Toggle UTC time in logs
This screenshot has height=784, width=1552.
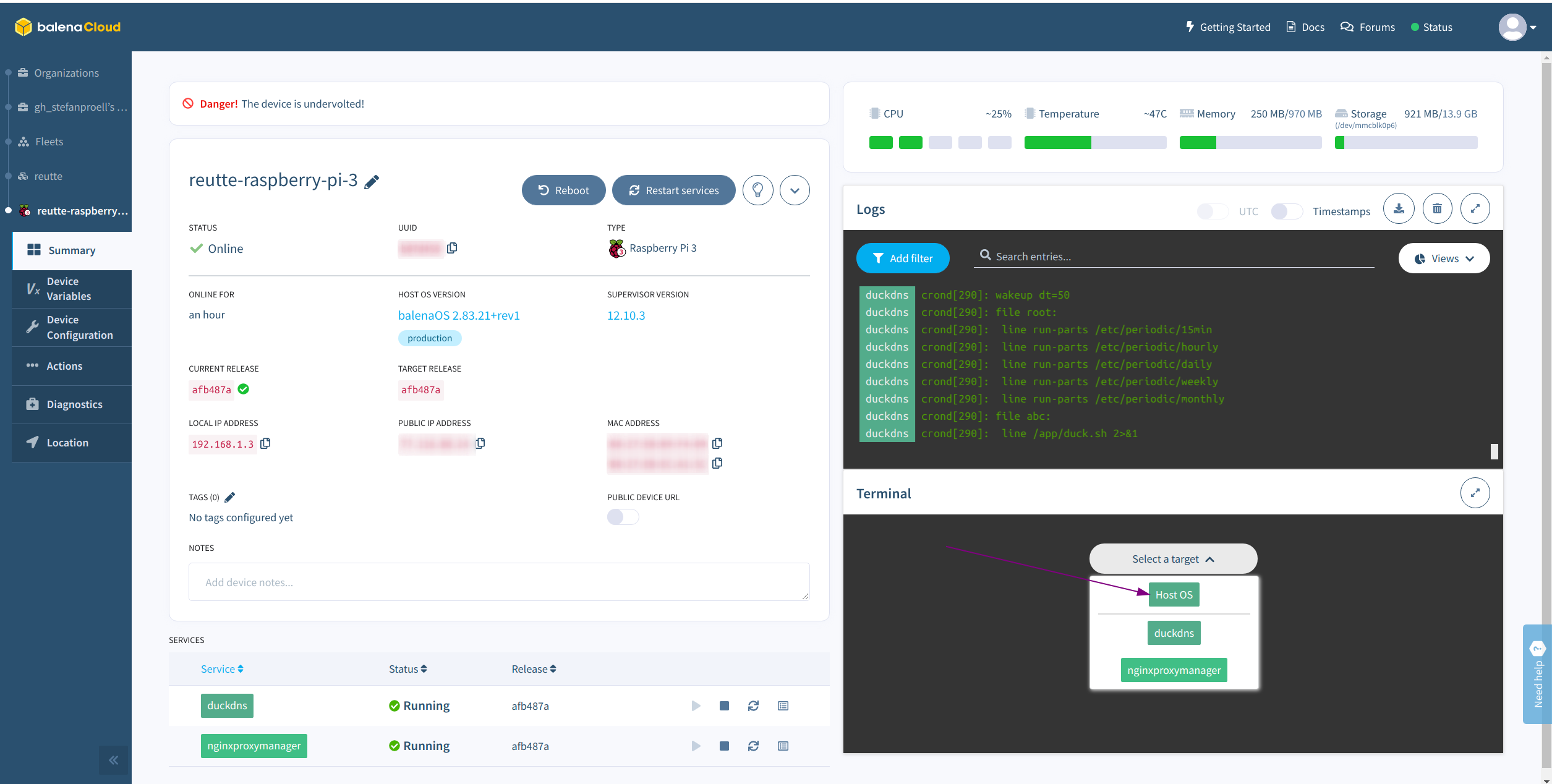(1213, 211)
